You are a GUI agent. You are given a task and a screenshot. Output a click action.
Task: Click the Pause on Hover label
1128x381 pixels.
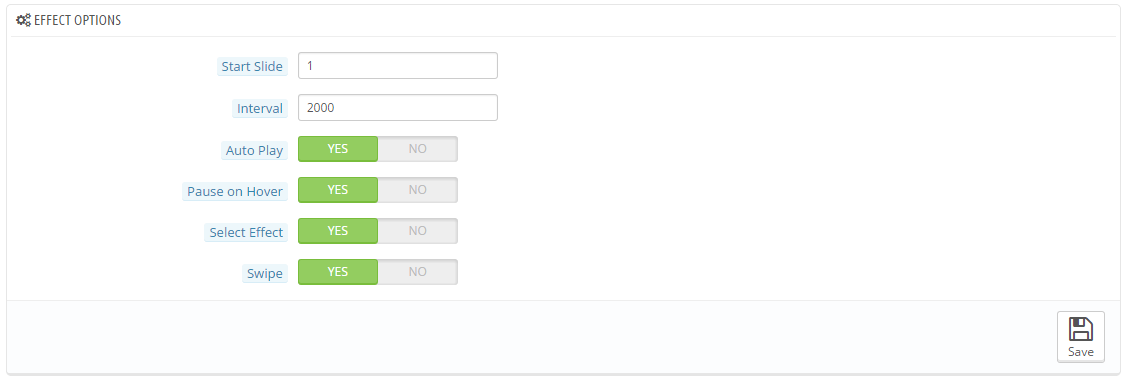pos(235,192)
